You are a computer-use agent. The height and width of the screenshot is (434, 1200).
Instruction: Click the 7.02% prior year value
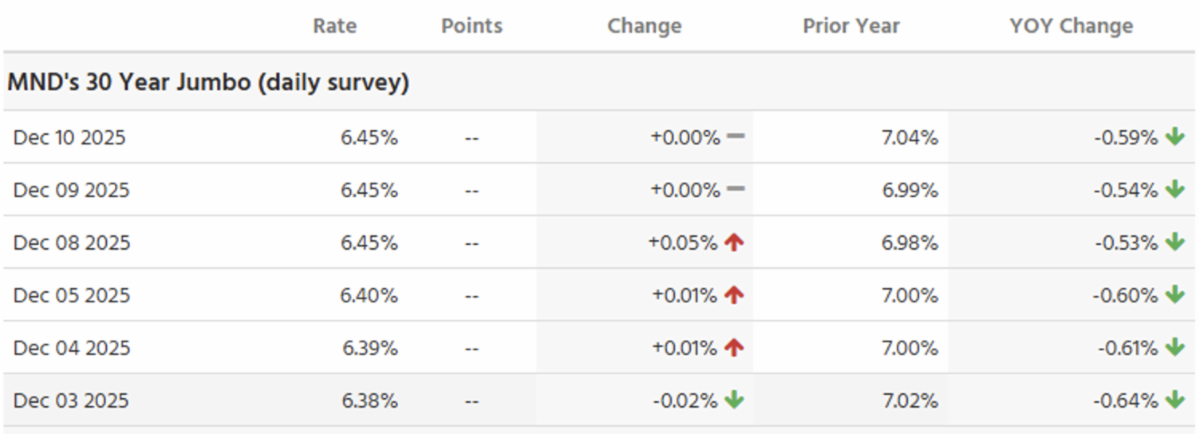[909, 401]
